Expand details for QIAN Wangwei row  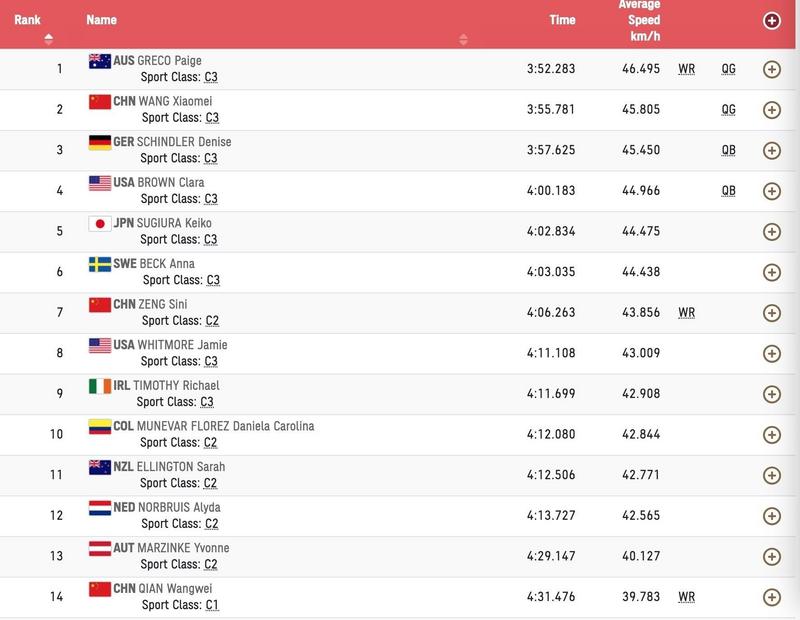pyautogui.click(x=771, y=597)
